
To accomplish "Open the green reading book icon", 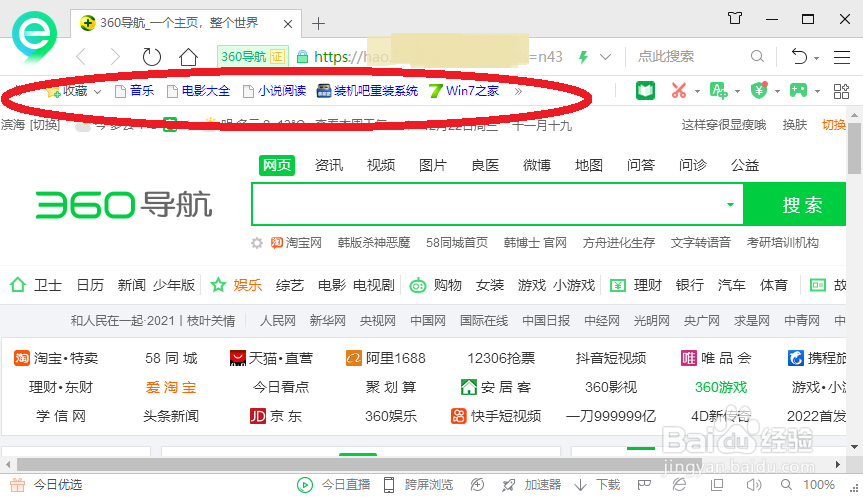I will pyautogui.click(x=645, y=91).
